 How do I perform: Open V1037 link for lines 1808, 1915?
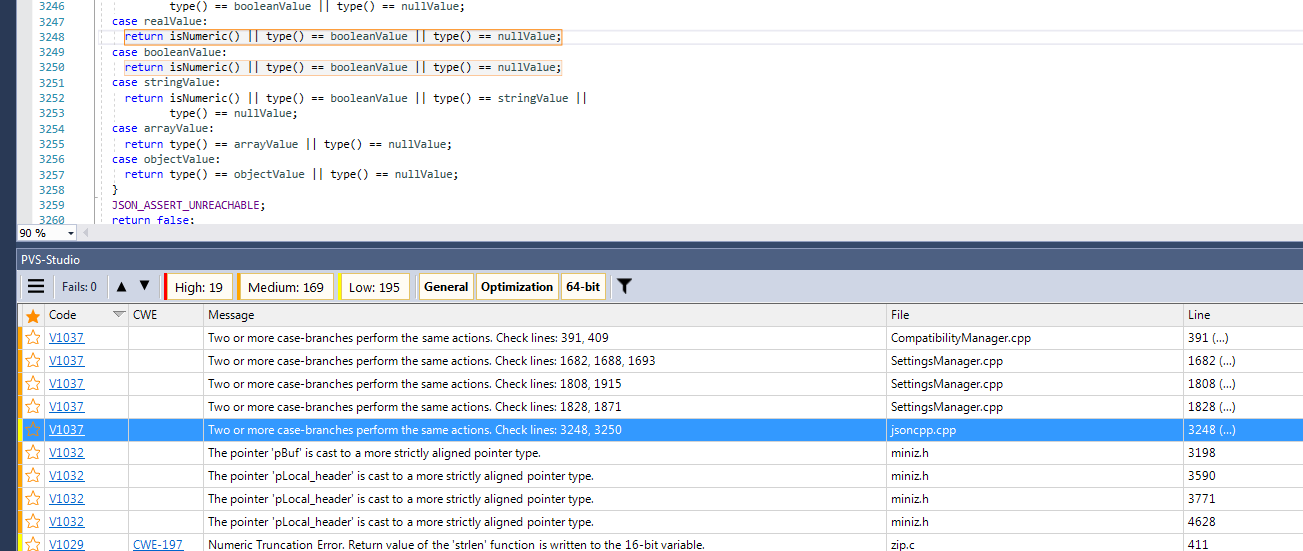[x=66, y=384]
